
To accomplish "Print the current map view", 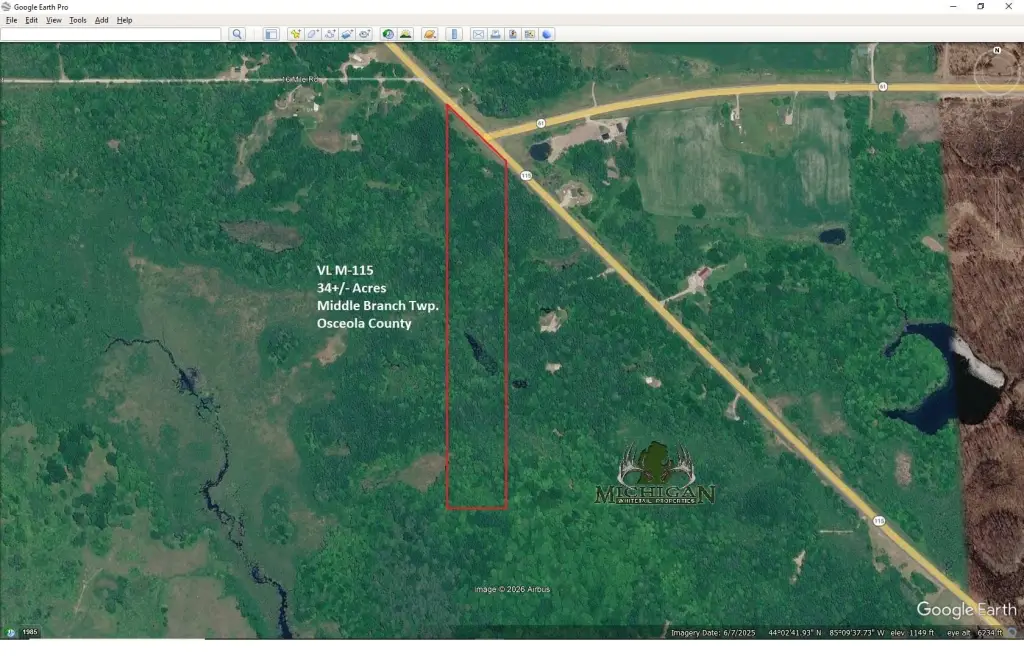I will (x=495, y=34).
